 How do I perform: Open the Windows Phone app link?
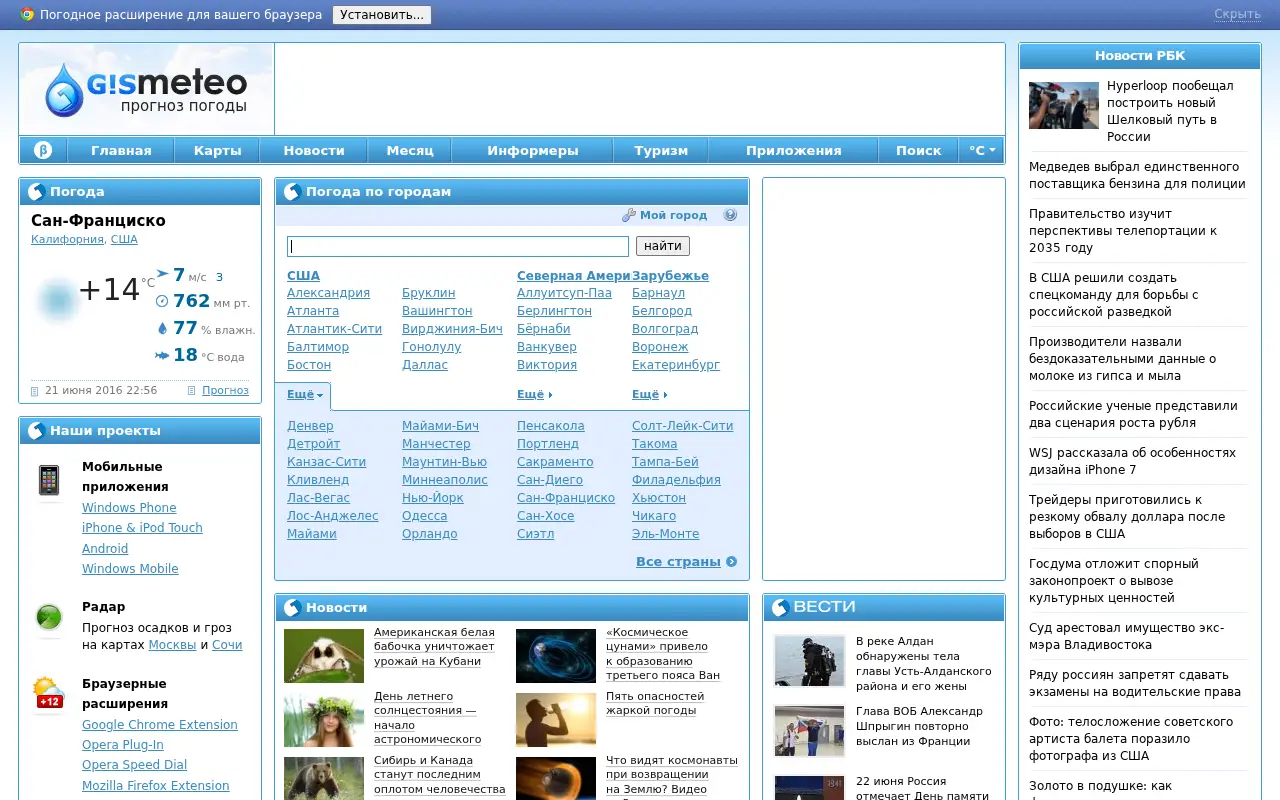point(129,508)
